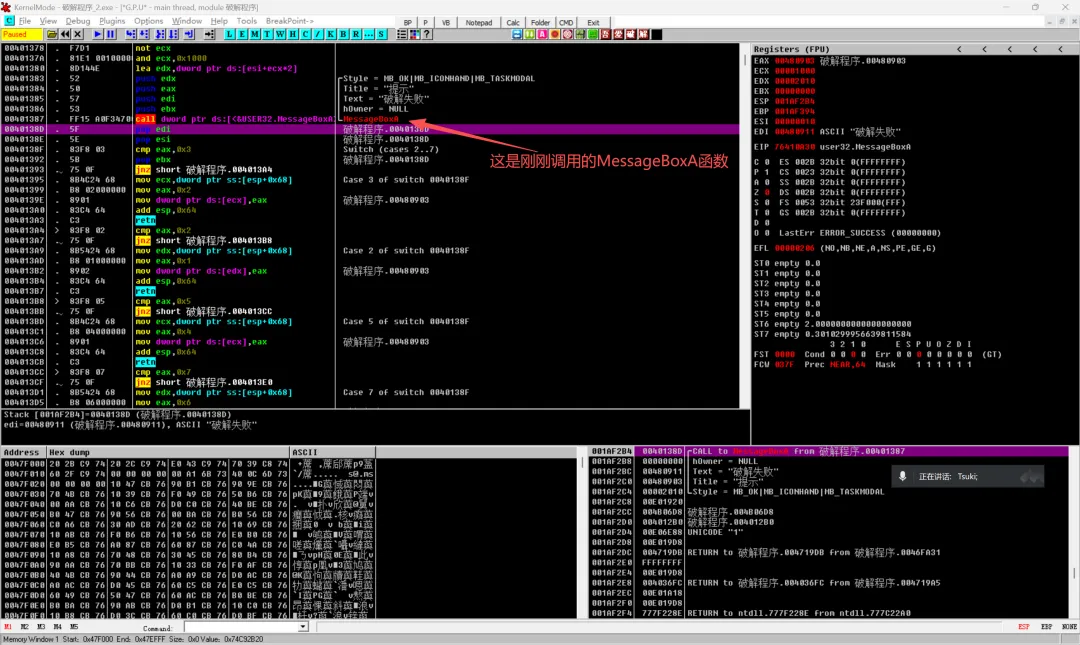Switch to memory window M3
1080x645 pixels.
click(x=41, y=627)
